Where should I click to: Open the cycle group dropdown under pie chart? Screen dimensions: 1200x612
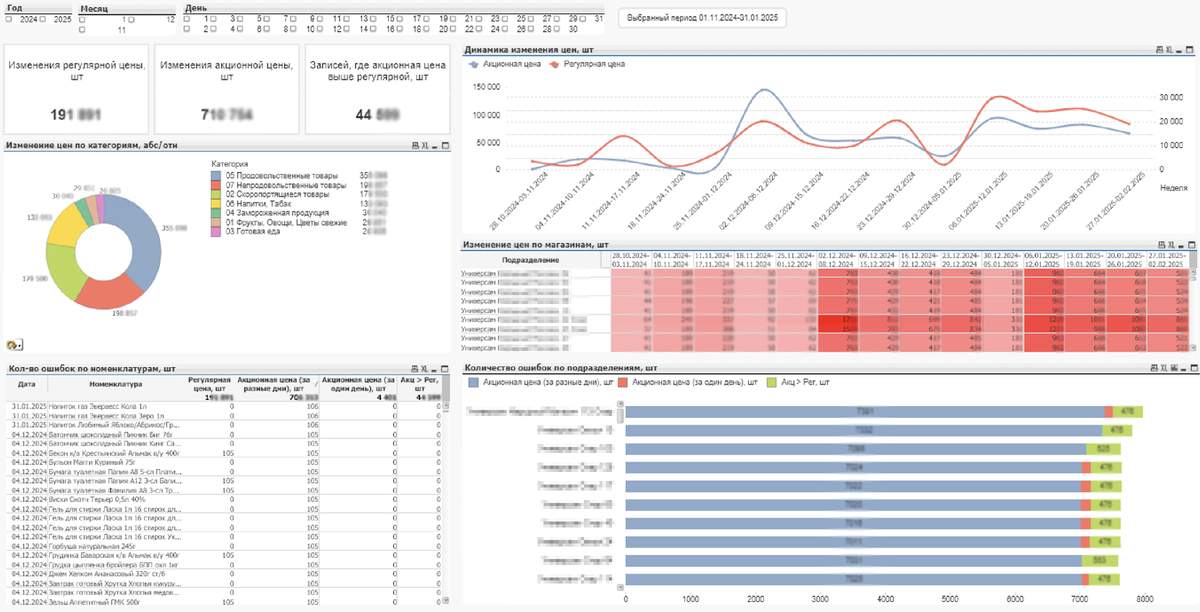13,345
